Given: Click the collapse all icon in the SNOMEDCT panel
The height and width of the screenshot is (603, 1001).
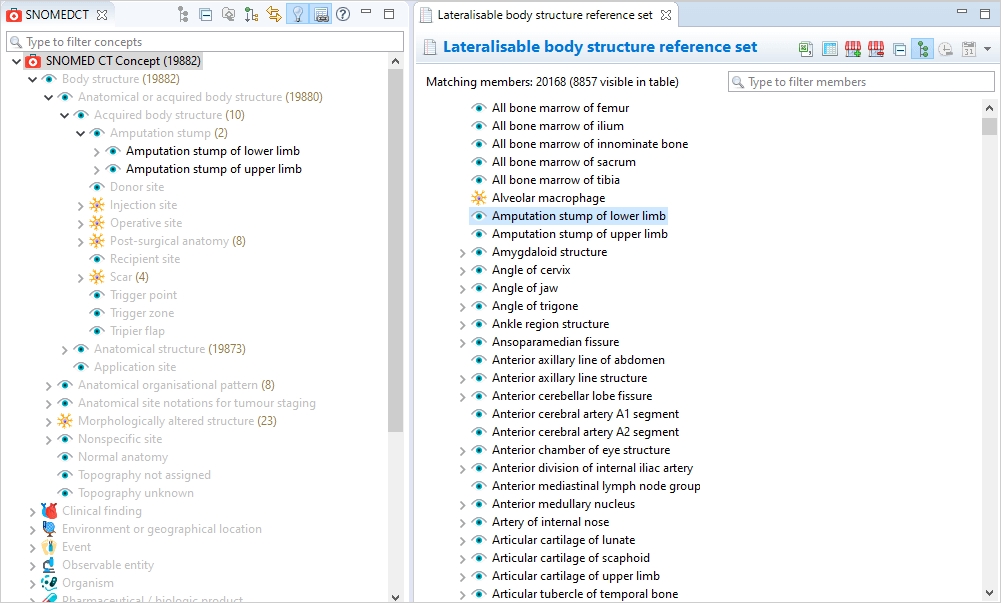Looking at the screenshot, I should [x=205, y=14].
